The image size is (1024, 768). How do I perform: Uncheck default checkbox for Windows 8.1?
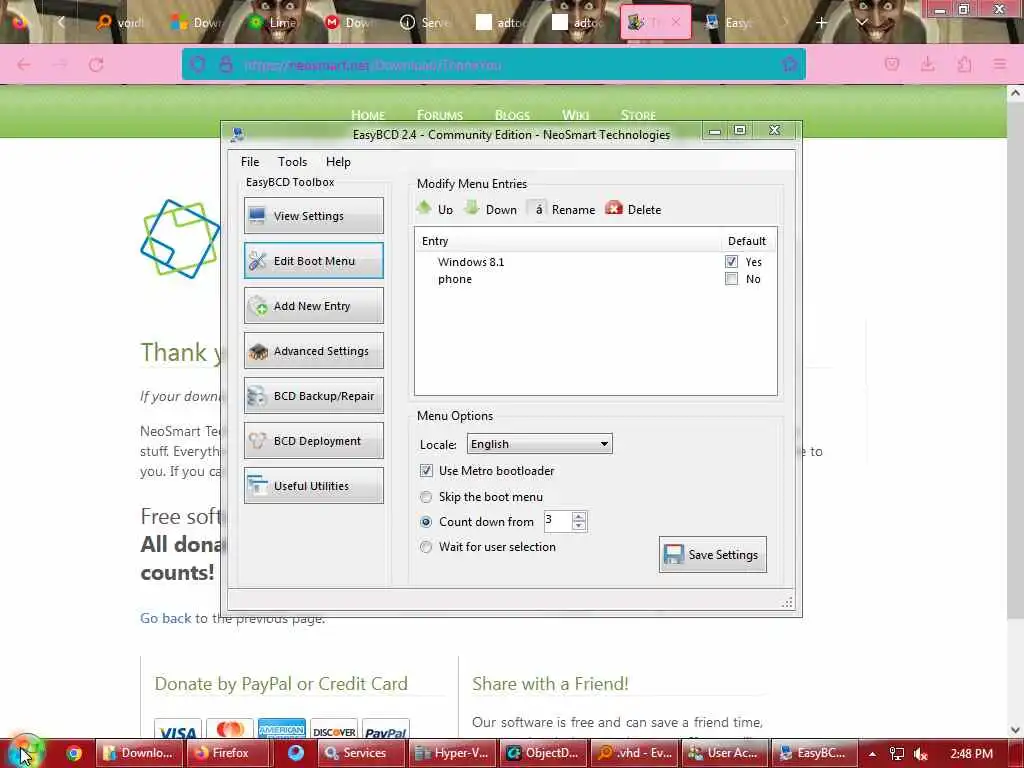coord(731,261)
